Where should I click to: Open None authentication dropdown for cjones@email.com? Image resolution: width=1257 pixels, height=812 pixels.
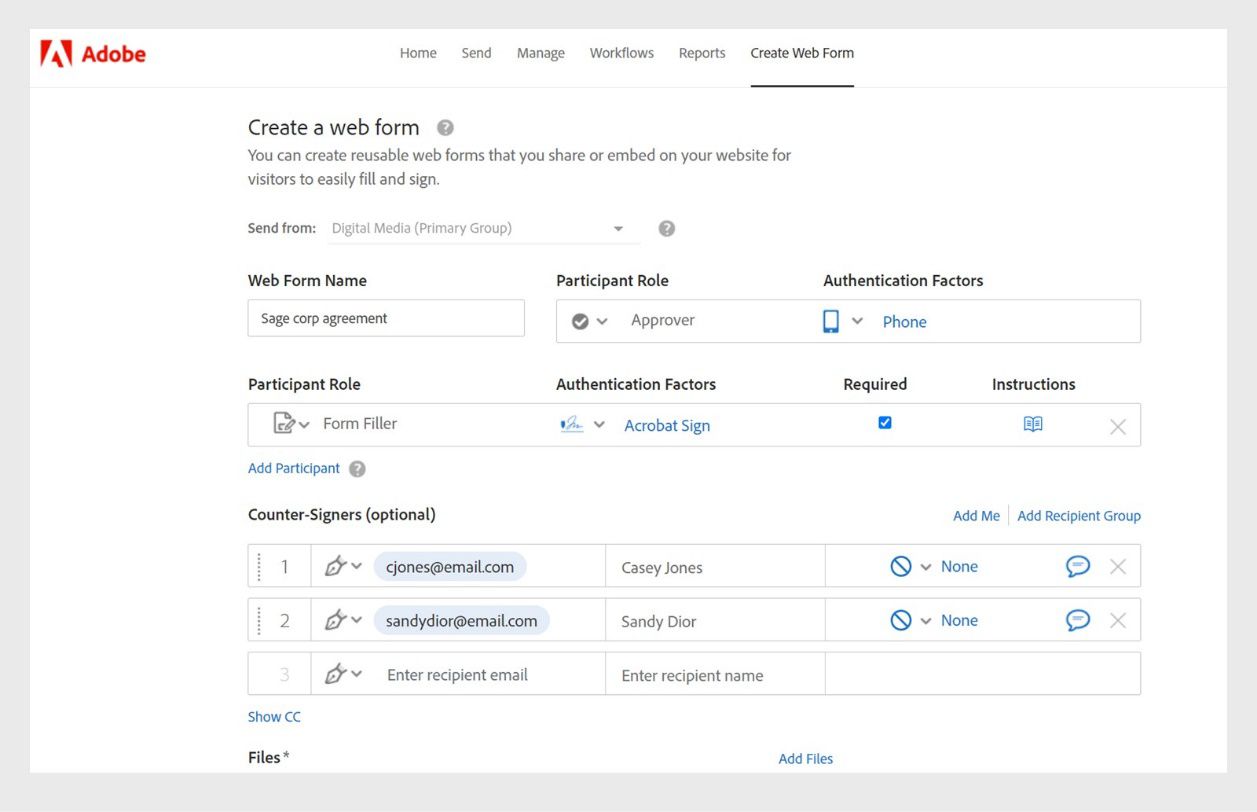[x=925, y=567]
